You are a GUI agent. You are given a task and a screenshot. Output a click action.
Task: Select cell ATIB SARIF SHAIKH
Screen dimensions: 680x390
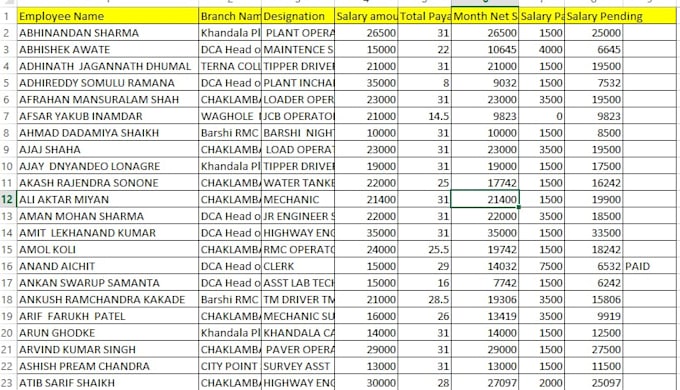click(108, 383)
